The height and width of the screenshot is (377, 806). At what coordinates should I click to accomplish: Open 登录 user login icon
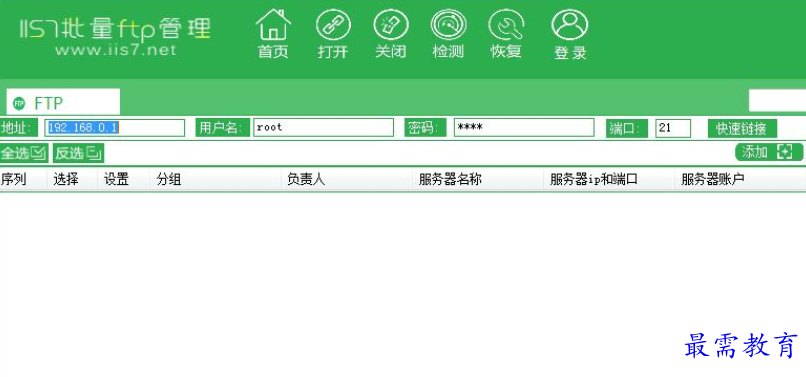click(570, 34)
